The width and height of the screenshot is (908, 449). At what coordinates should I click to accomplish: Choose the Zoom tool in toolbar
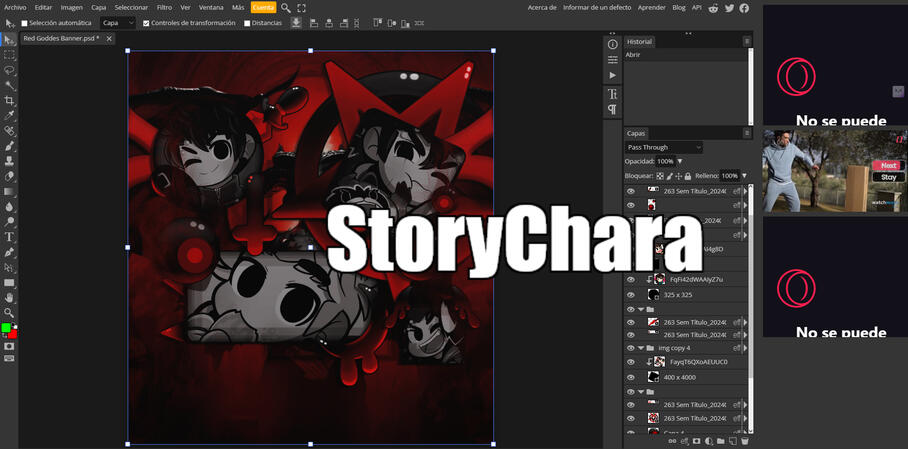pos(9,312)
